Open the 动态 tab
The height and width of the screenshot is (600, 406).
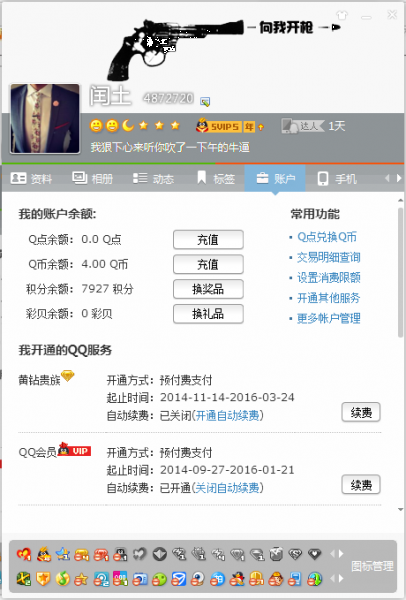point(153,178)
